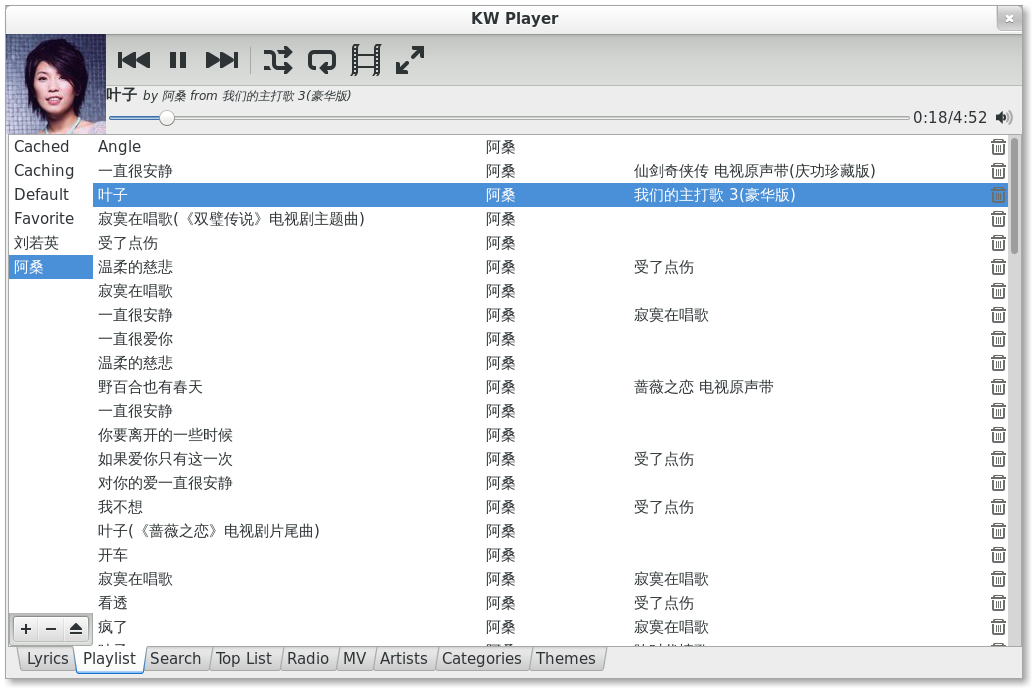Switch to MV video mode icon

click(365, 61)
